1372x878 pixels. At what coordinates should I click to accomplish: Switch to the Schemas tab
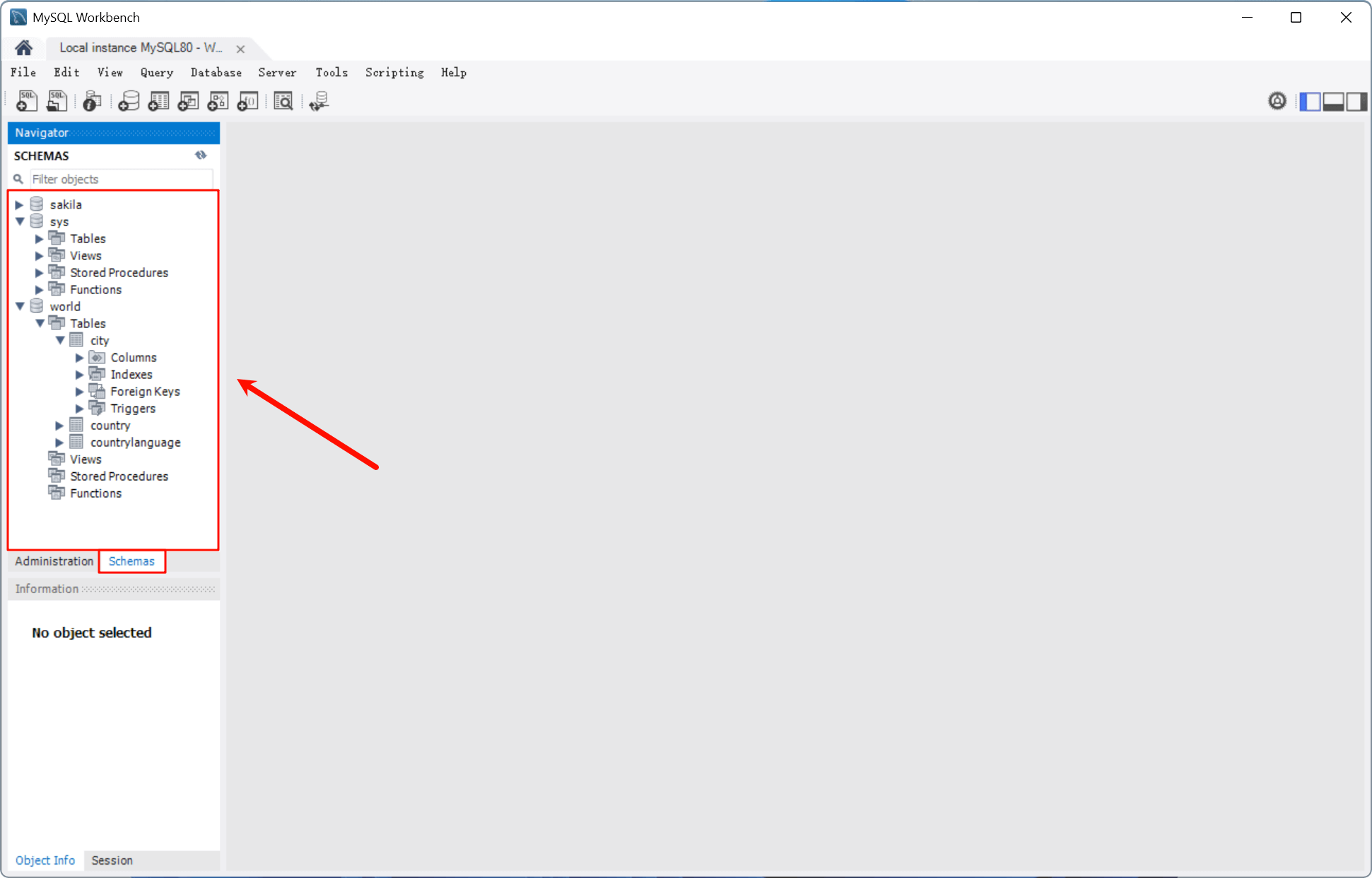point(131,561)
